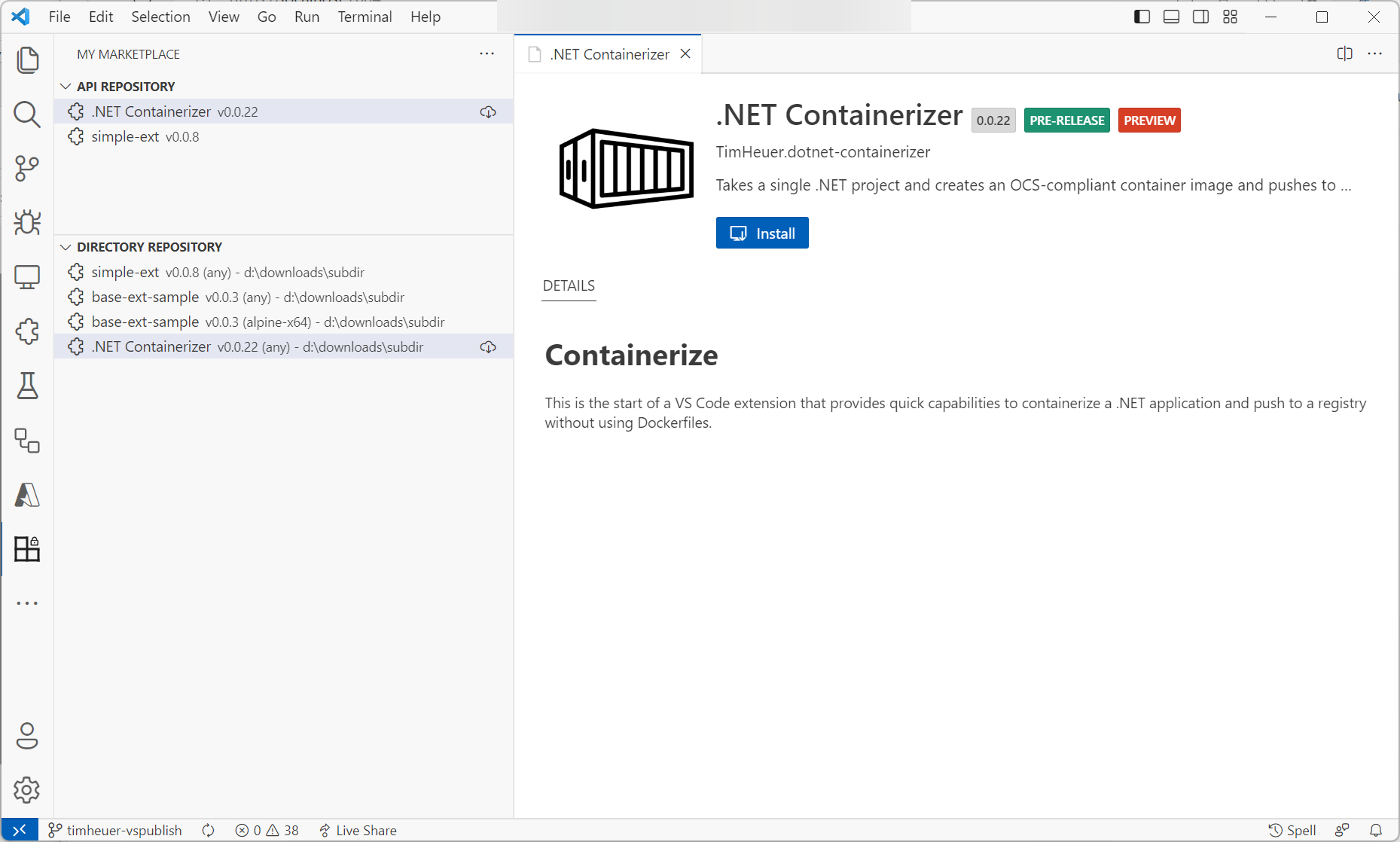This screenshot has height=842, width=1400.
Task: Open Remote Explorer monitor icon
Action: [x=27, y=277]
